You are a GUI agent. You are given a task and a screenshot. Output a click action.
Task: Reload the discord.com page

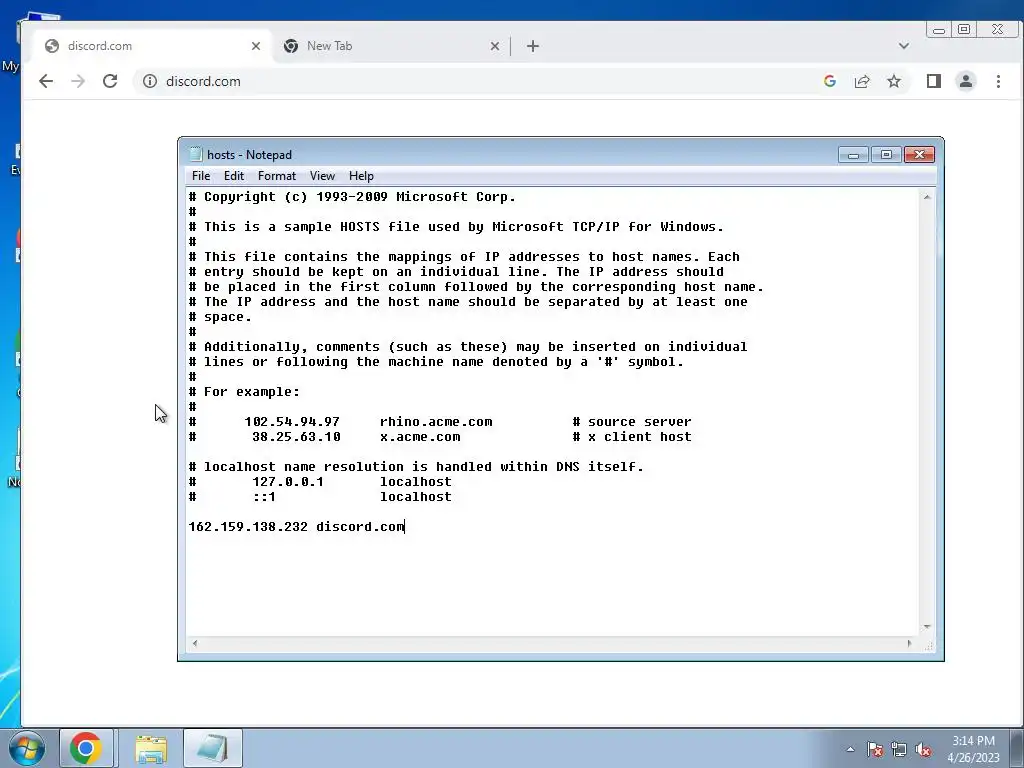click(x=110, y=81)
